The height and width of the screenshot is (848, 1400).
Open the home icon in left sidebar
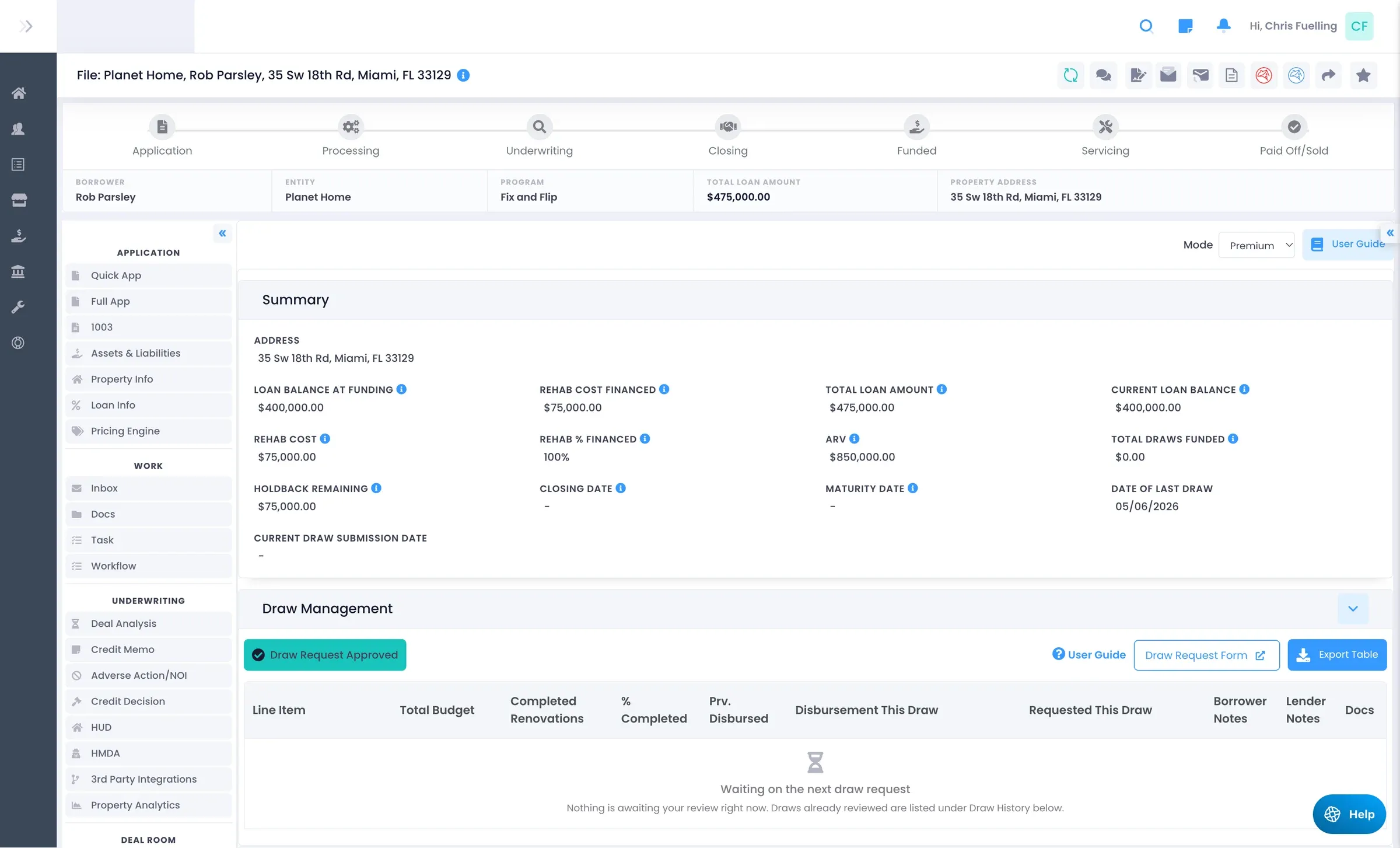(19, 93)
